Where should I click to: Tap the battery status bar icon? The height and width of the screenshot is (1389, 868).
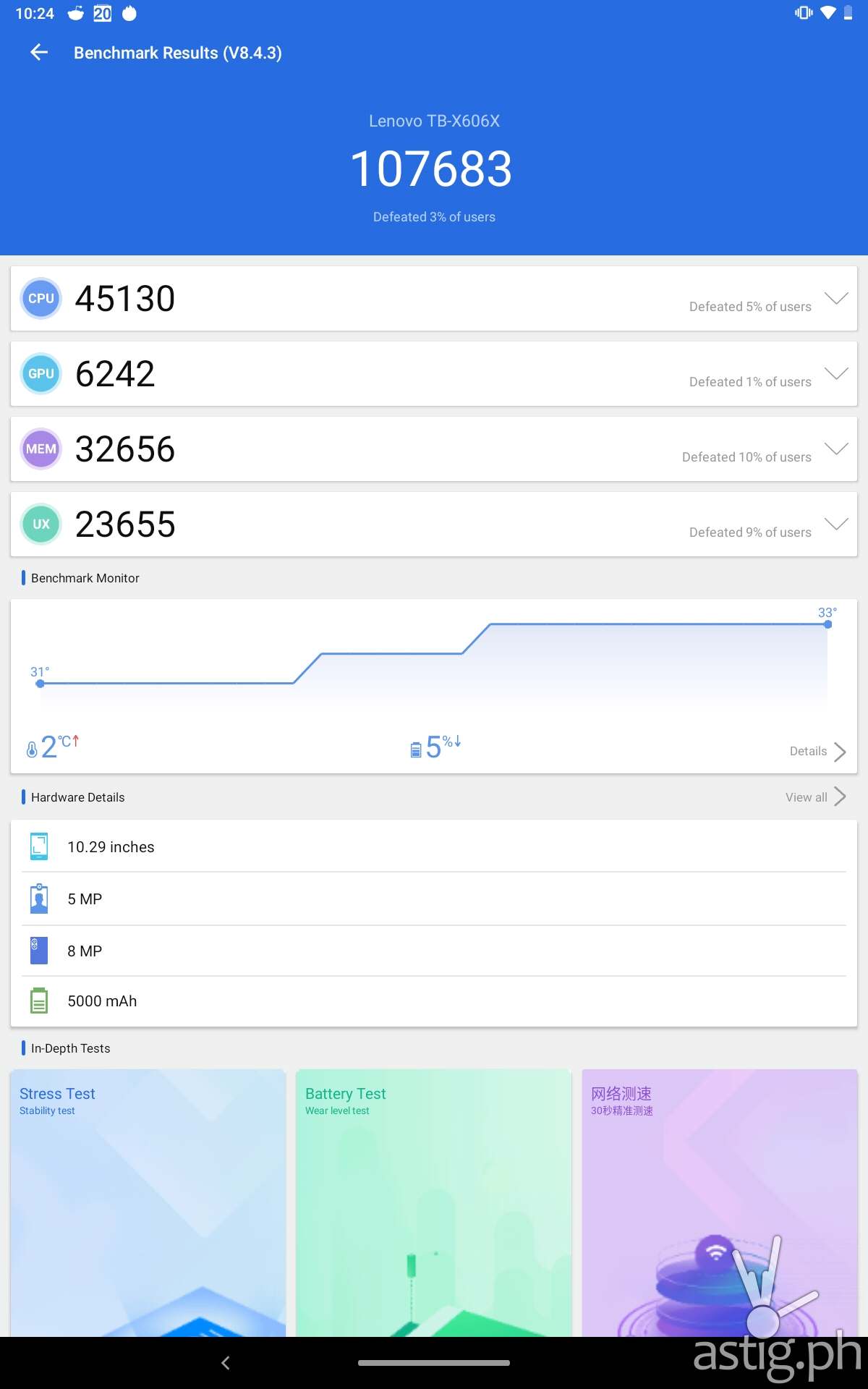(x=848, y=13)
